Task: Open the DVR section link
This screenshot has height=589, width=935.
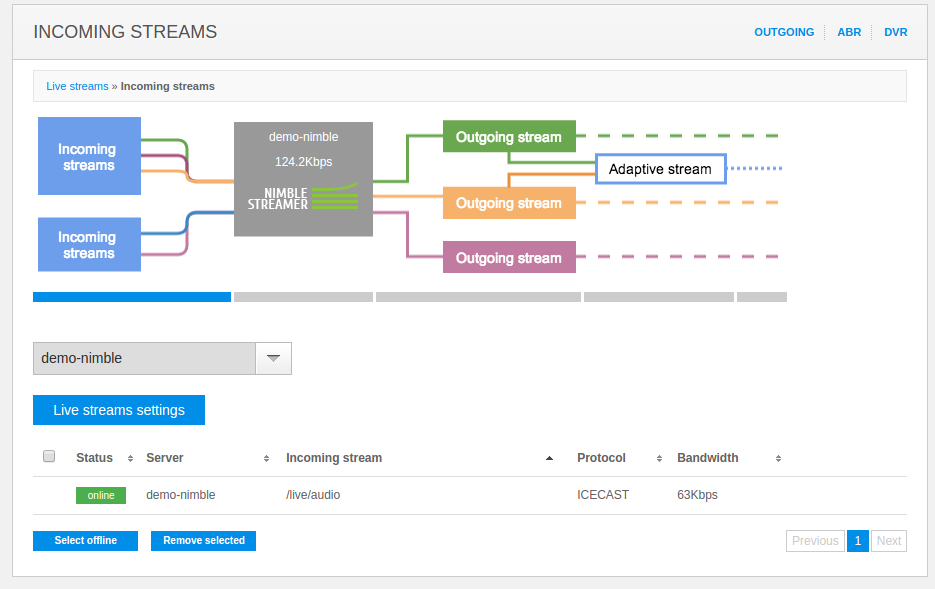Action: 895,32
